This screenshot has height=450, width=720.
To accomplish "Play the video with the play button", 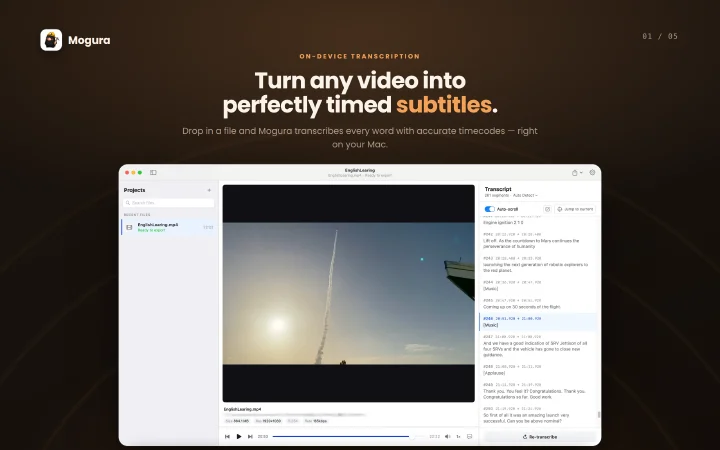I will coord(239,437).
